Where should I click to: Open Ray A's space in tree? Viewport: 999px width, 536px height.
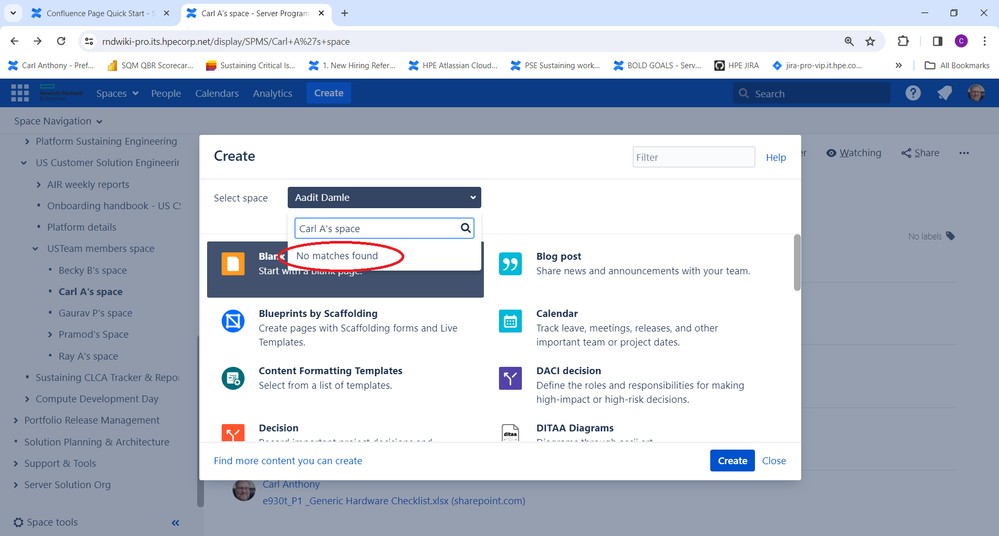pos(88,356)
